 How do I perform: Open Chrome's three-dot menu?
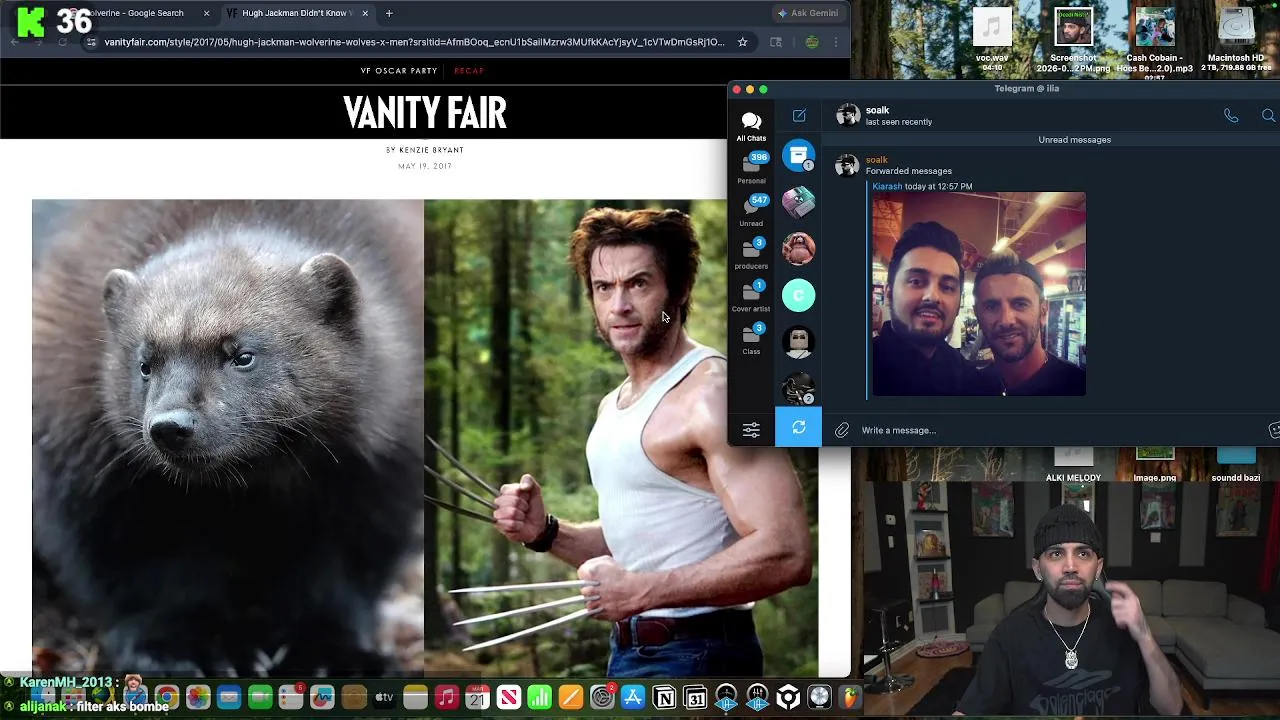[836, 42]
